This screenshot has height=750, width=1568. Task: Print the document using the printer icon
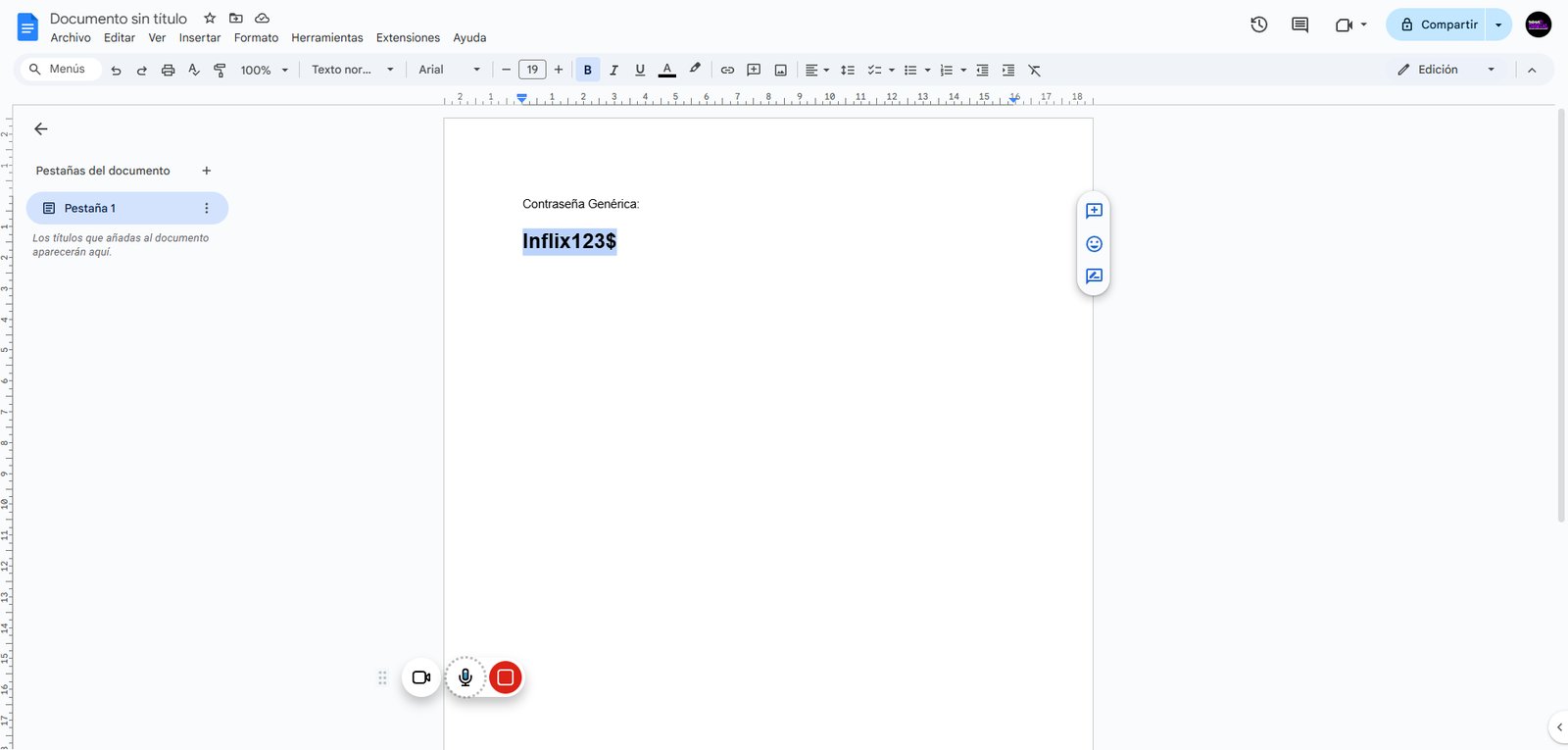[168, 70]
